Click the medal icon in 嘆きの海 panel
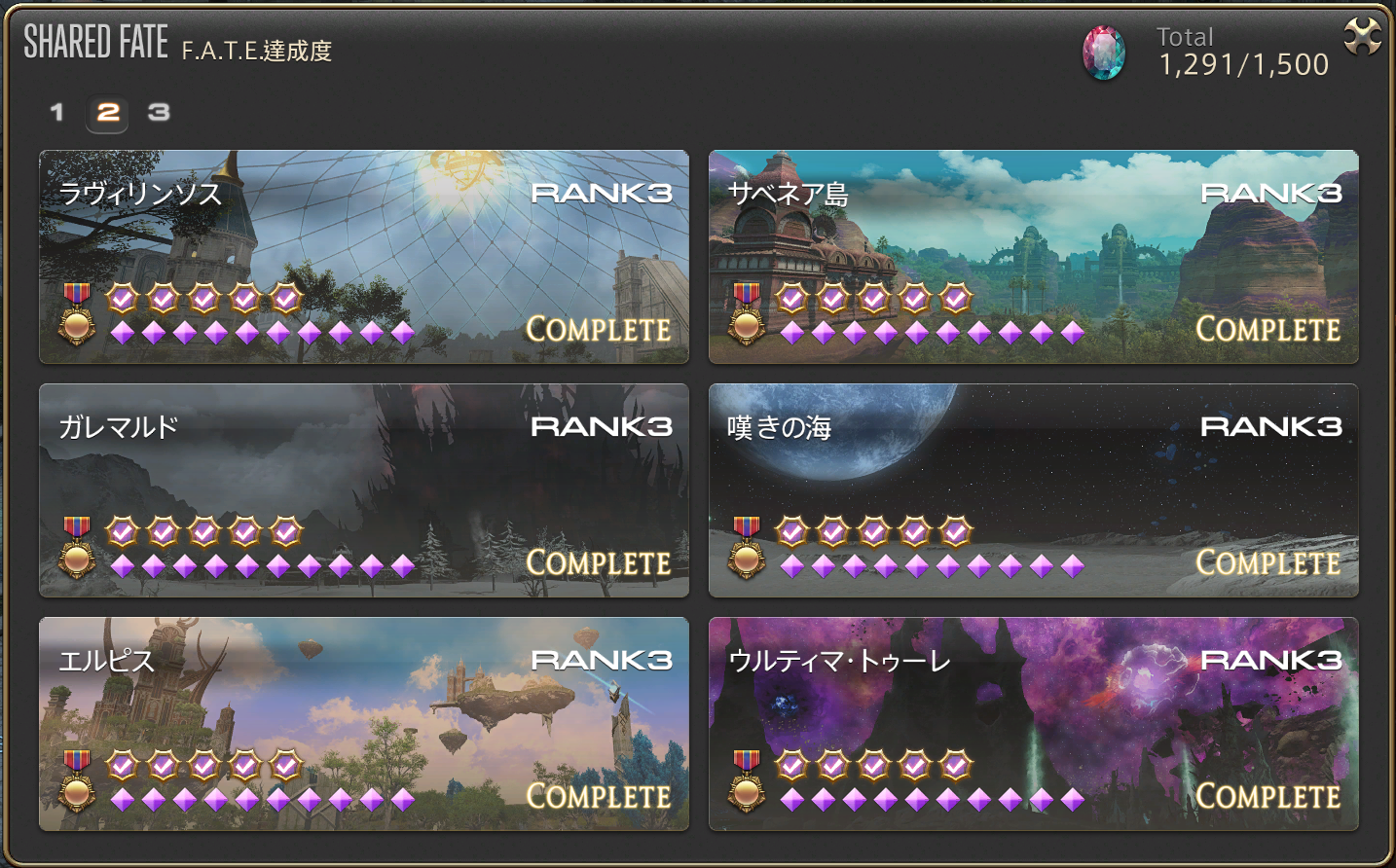The height and width of the screenshot is (868, 1396). pyautogui.click(x=747, y=547)
